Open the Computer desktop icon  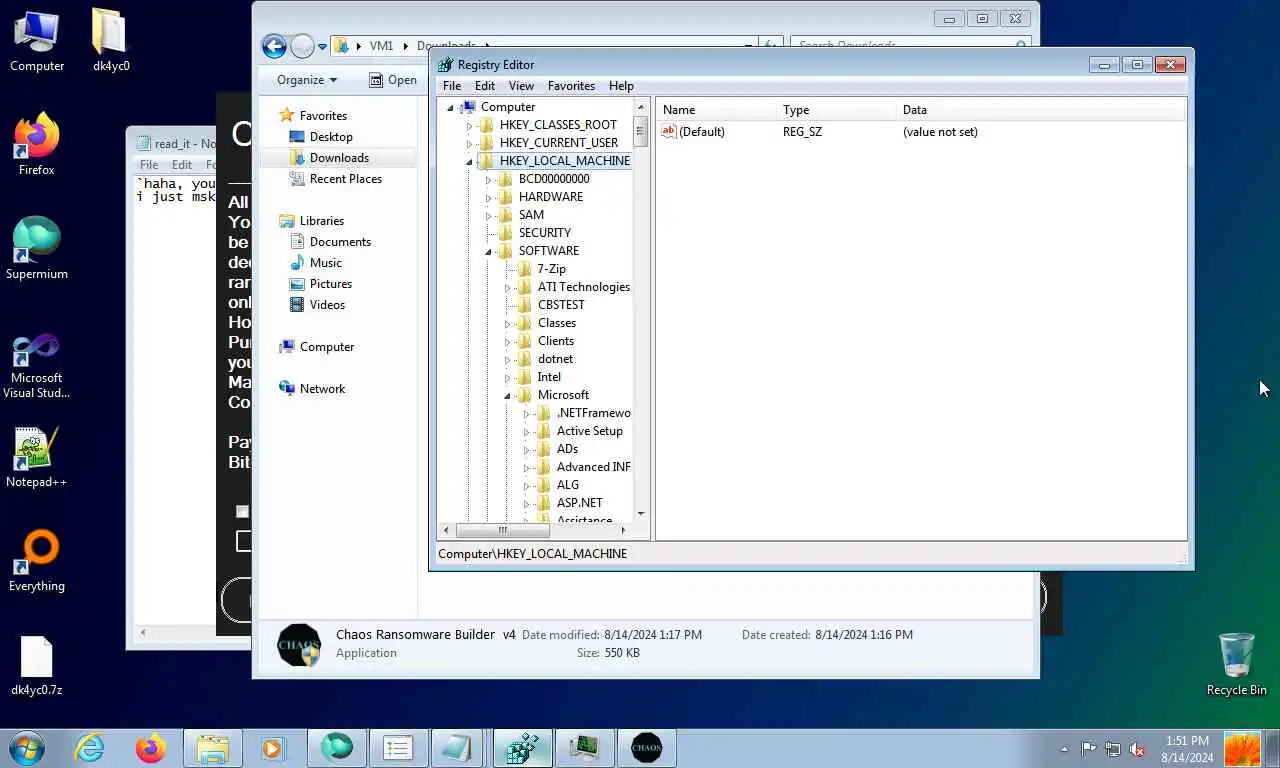pyautogui.click(x=37, y=41)
